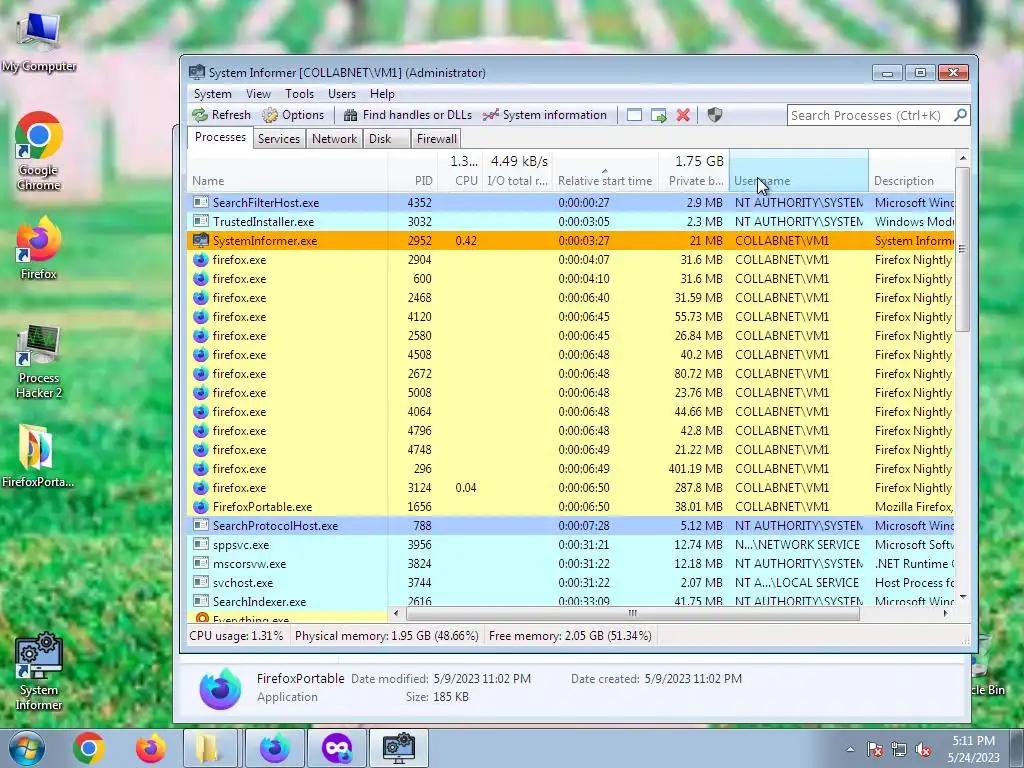Open the Help menu
This screenshot has width=1024, height=768.
click(x=382, y=93)
